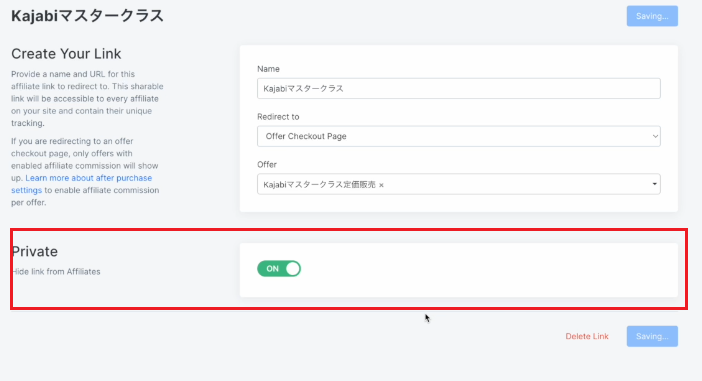Click the Redirect to label

(x=278, y=117)
